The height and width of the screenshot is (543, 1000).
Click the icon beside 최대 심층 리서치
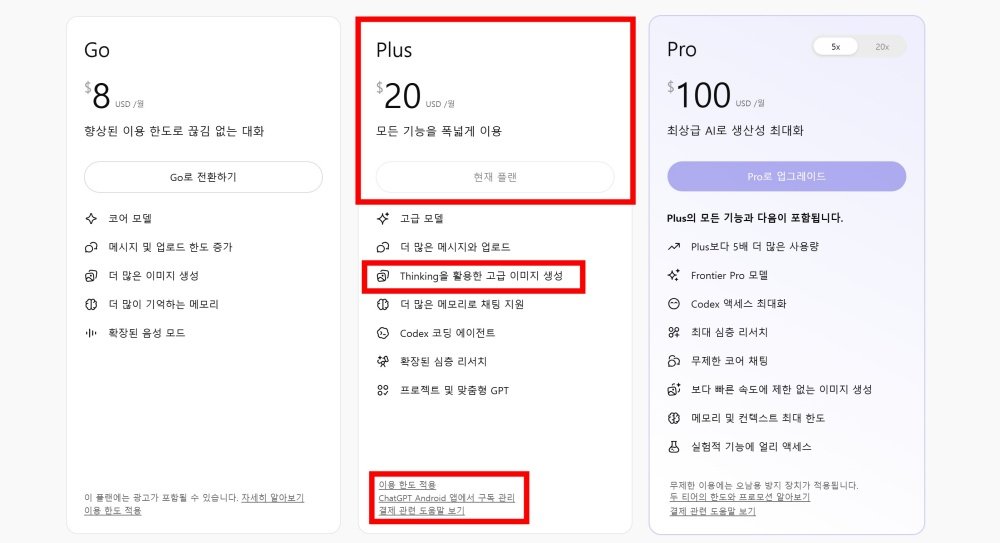[x=673, y=332]
